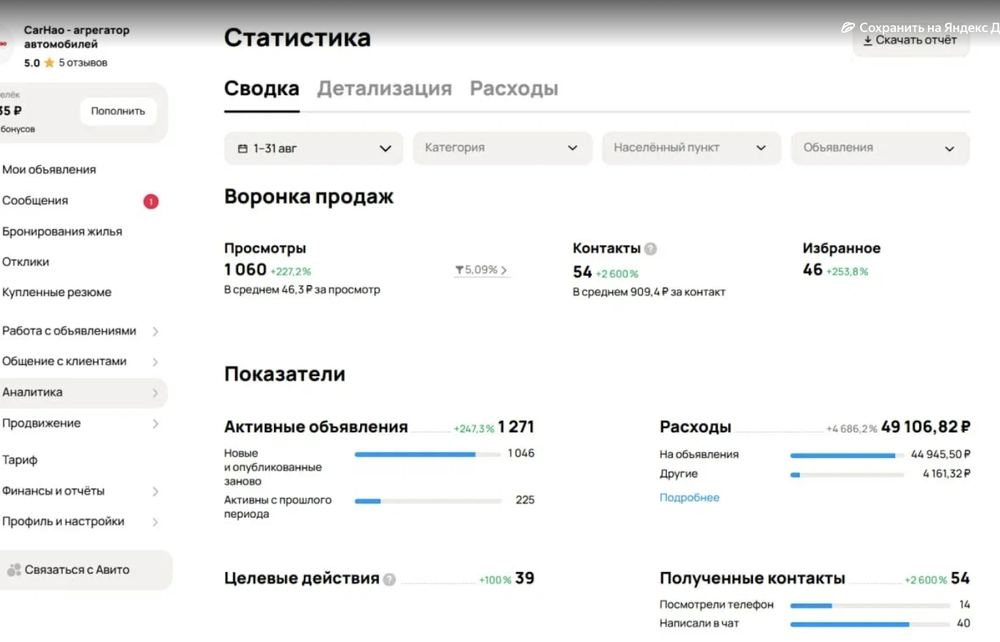This screenshot has height=642, width=1000.
Task: Click the Написали в чат progress bar
Action: 868,625
